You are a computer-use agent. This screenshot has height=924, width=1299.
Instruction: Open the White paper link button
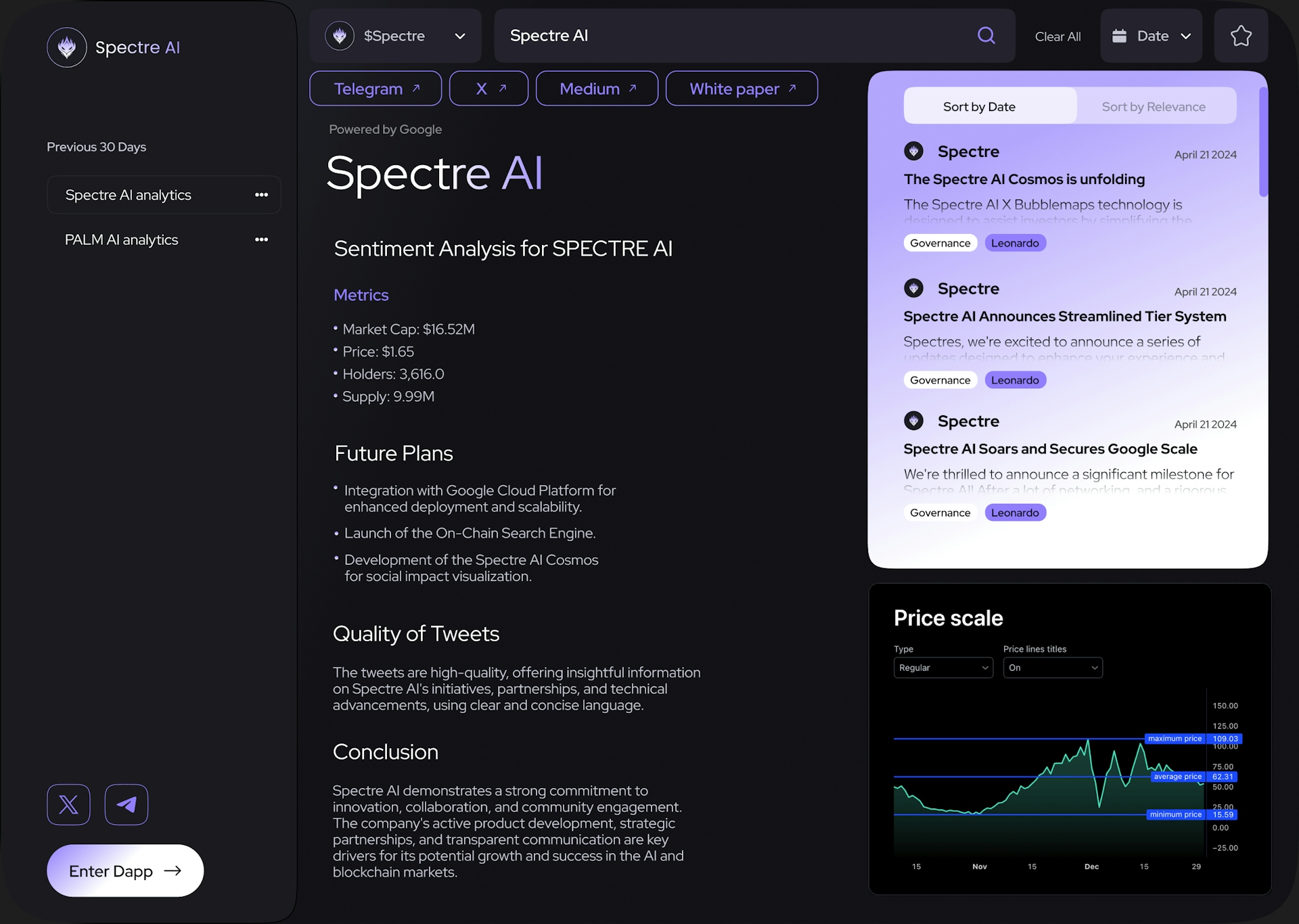click(x=742, y=88)
